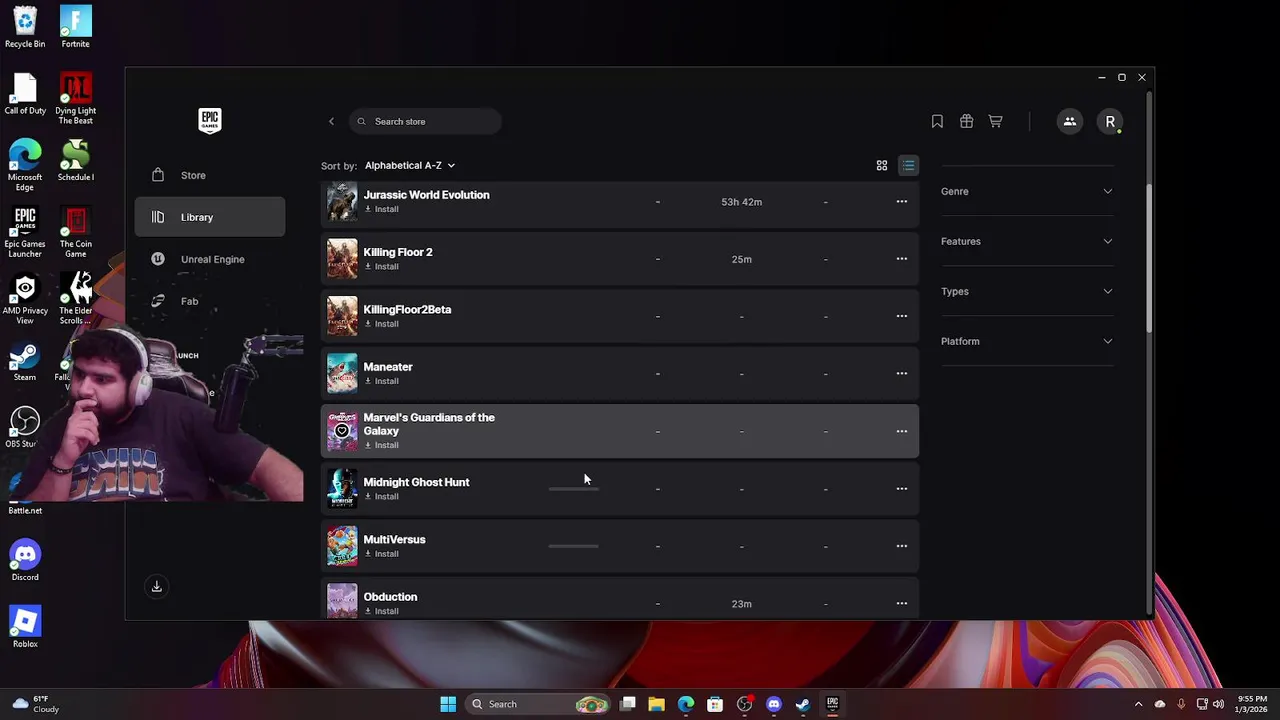Install MultiVersus
The image size is (1280, 720).
click(381, 553)
